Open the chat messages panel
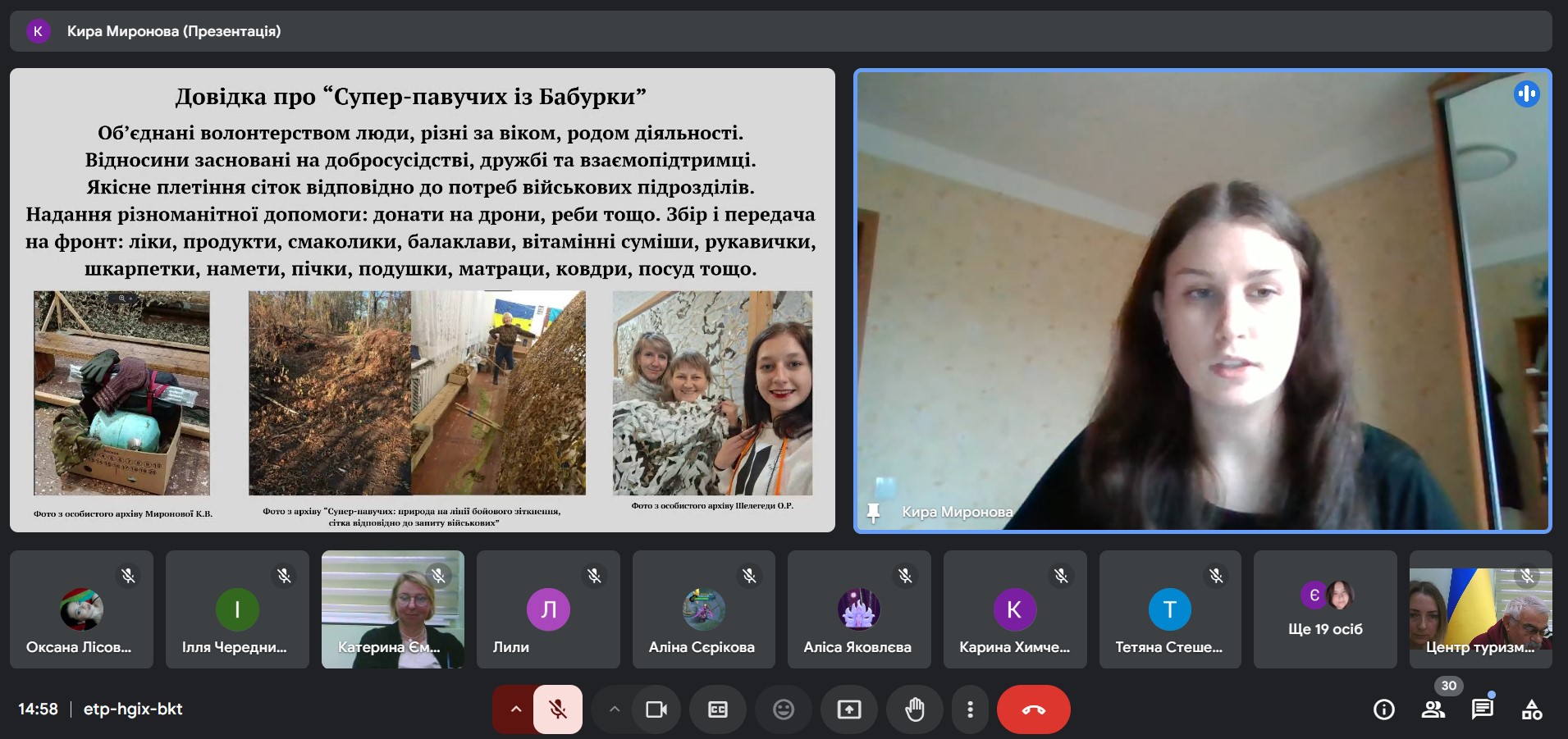Screen dimensions: 1568x739 click(x=1482, y=709)
